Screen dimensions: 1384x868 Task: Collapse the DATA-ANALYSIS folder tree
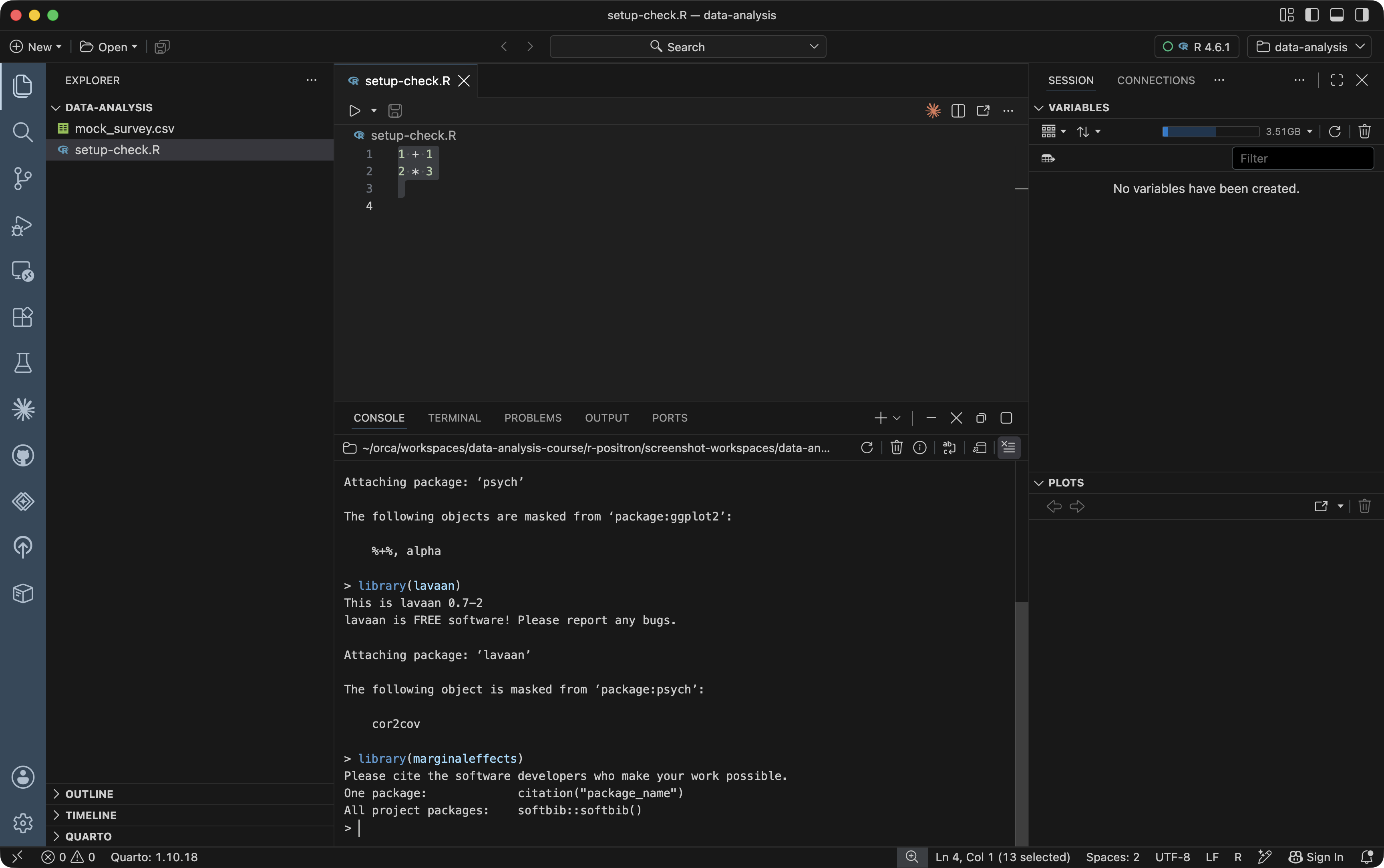pos(56,107)
